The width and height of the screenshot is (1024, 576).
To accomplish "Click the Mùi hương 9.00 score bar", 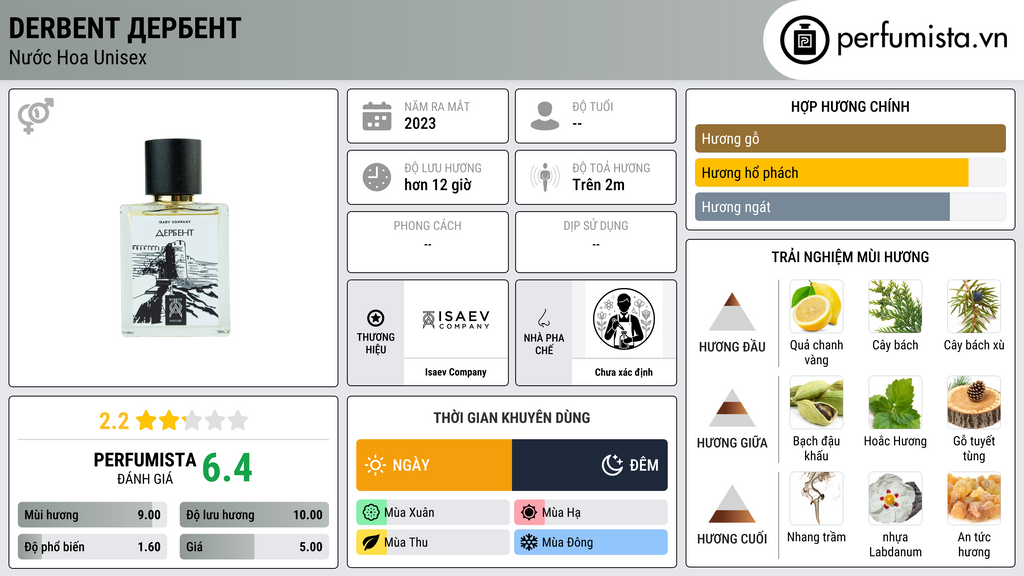I will (92, 515).
